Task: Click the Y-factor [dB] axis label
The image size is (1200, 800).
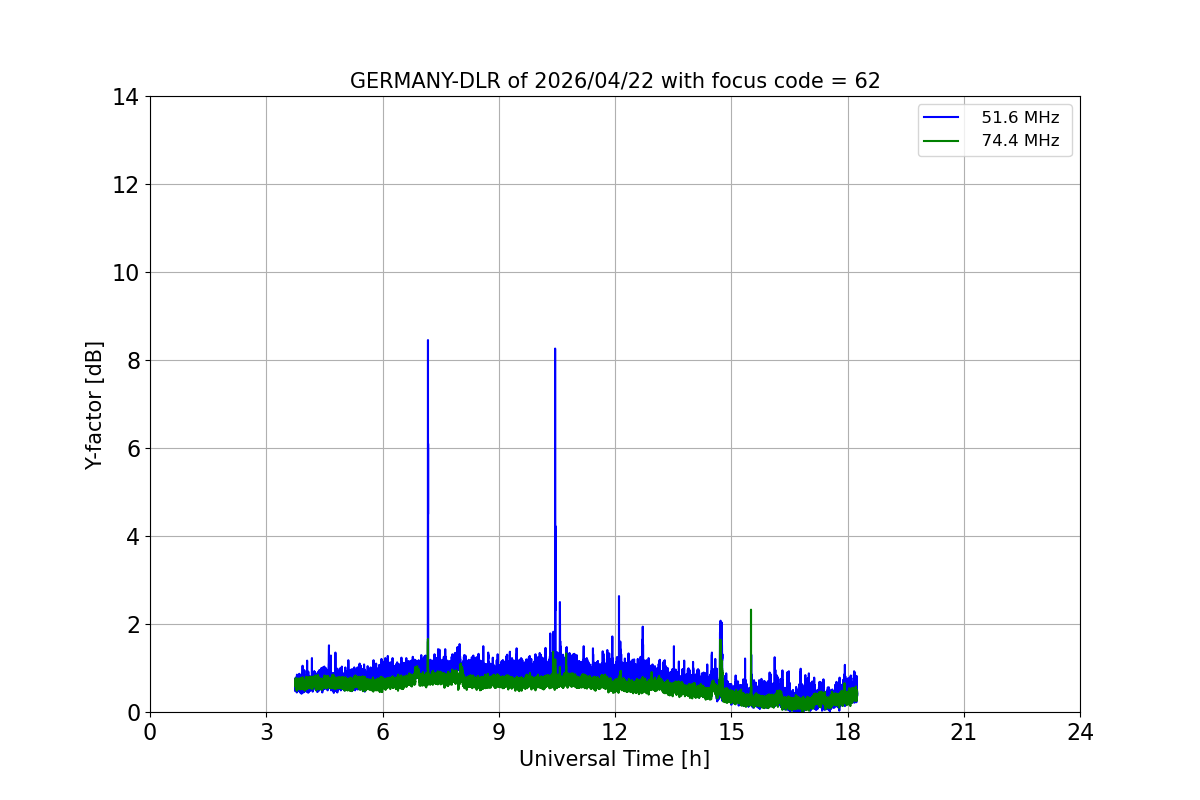Action: click(x=94, y=405)
